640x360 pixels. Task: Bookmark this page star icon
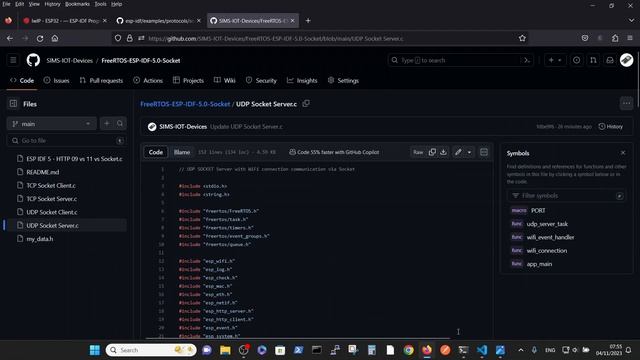tap(522, 38)
